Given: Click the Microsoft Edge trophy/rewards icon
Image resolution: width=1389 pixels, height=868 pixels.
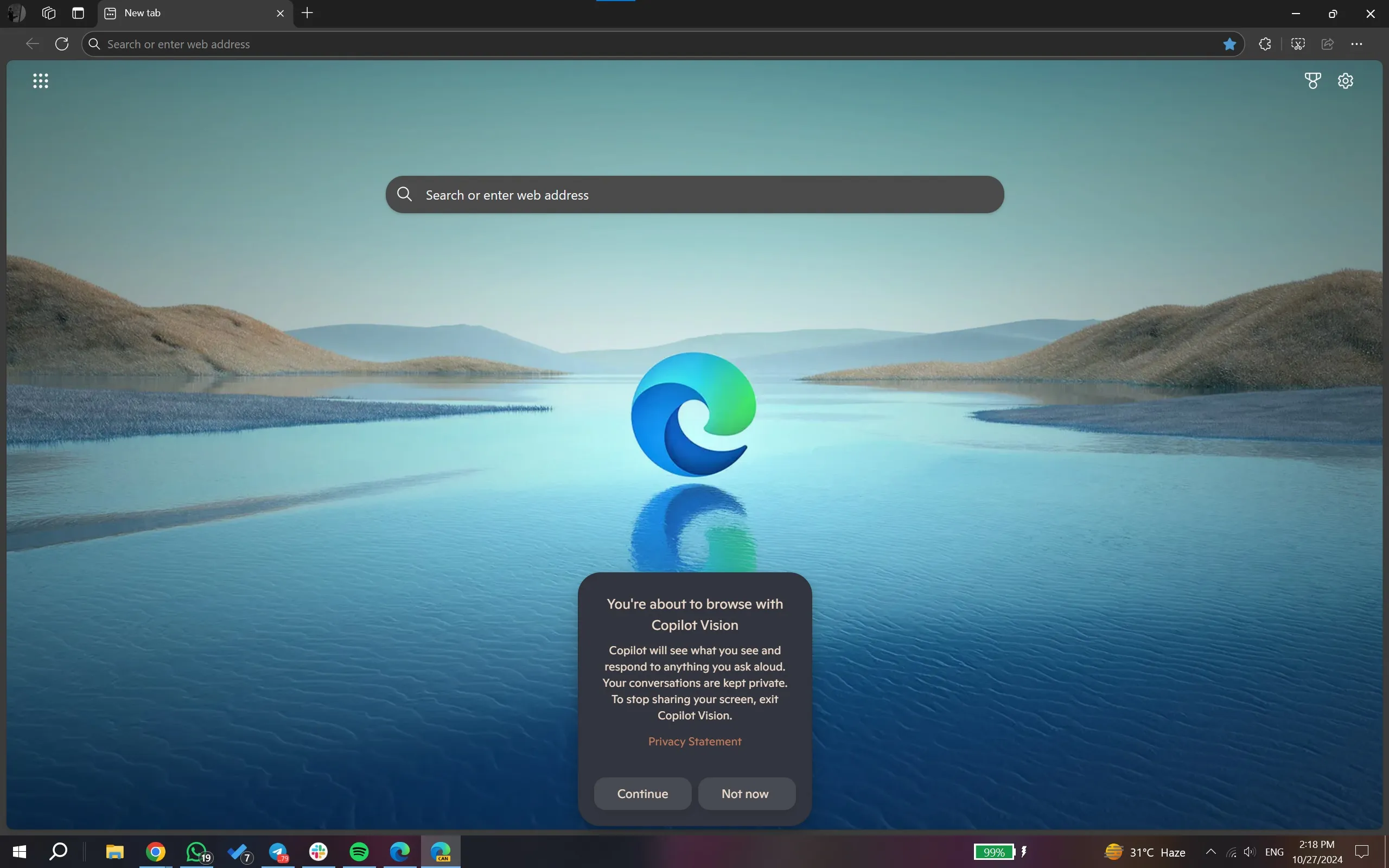Looking at the screenshot, I should (1312, 80).
